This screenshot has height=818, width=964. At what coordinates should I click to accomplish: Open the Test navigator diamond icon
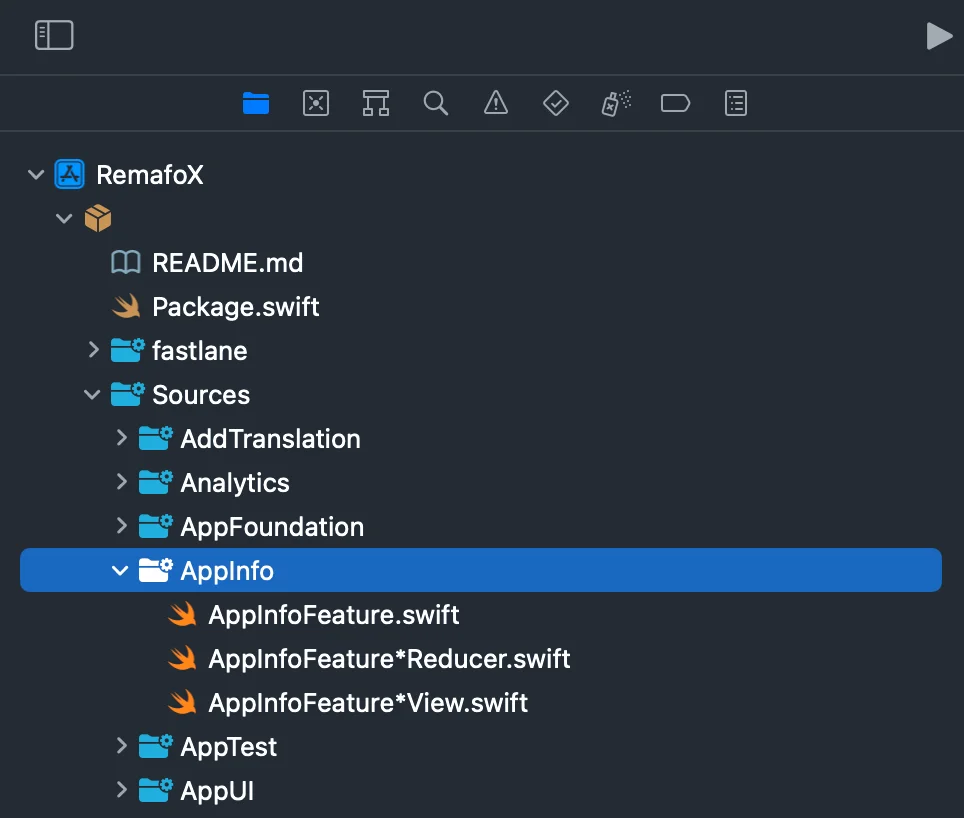coord(555,103)
